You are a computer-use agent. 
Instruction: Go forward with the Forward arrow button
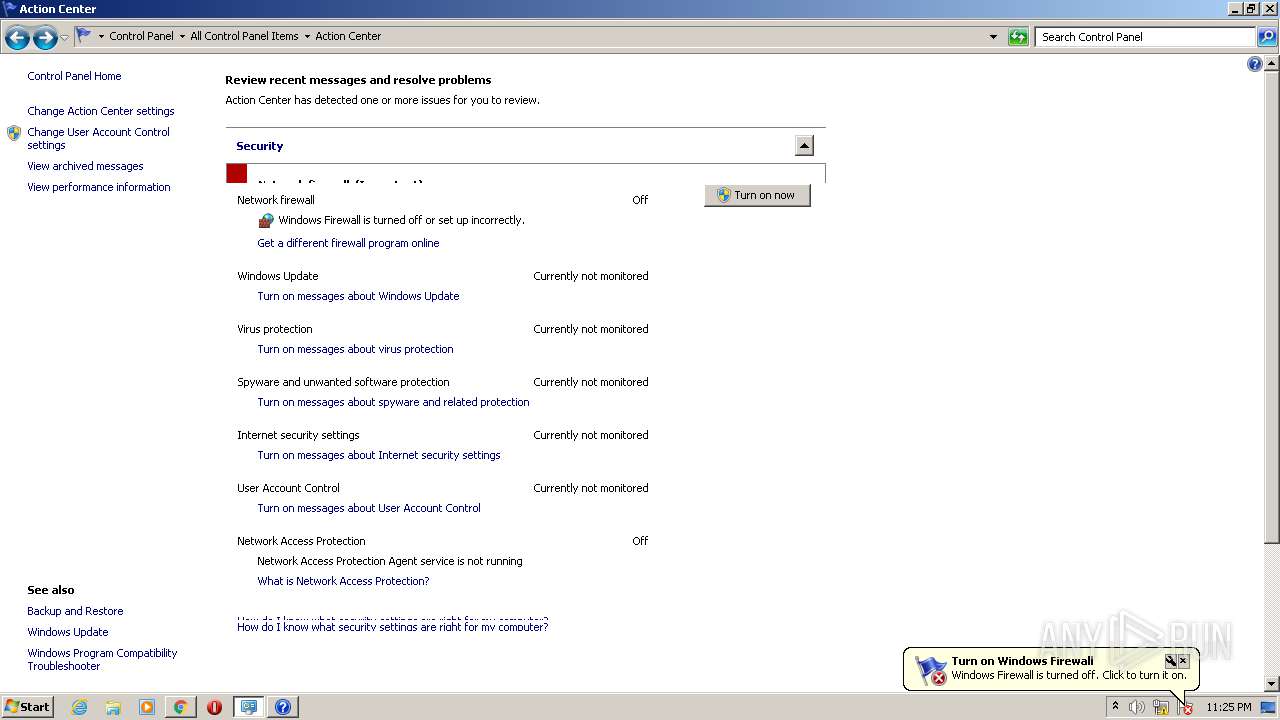pyautogui.click(x=44, y=38)
